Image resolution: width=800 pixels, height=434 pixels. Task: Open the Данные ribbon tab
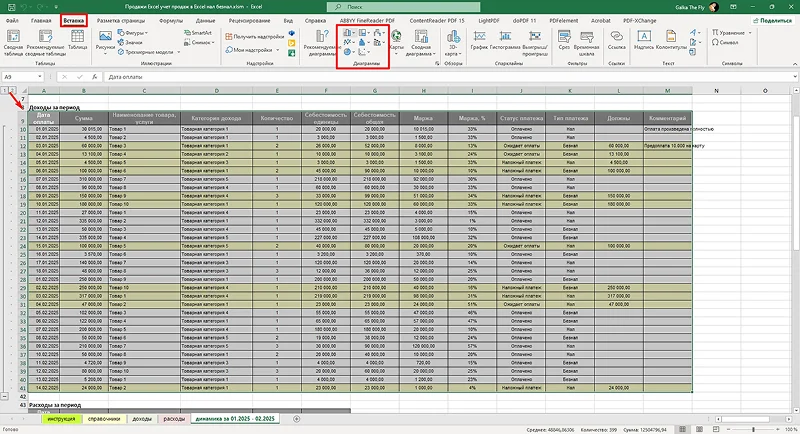point(205,21)
